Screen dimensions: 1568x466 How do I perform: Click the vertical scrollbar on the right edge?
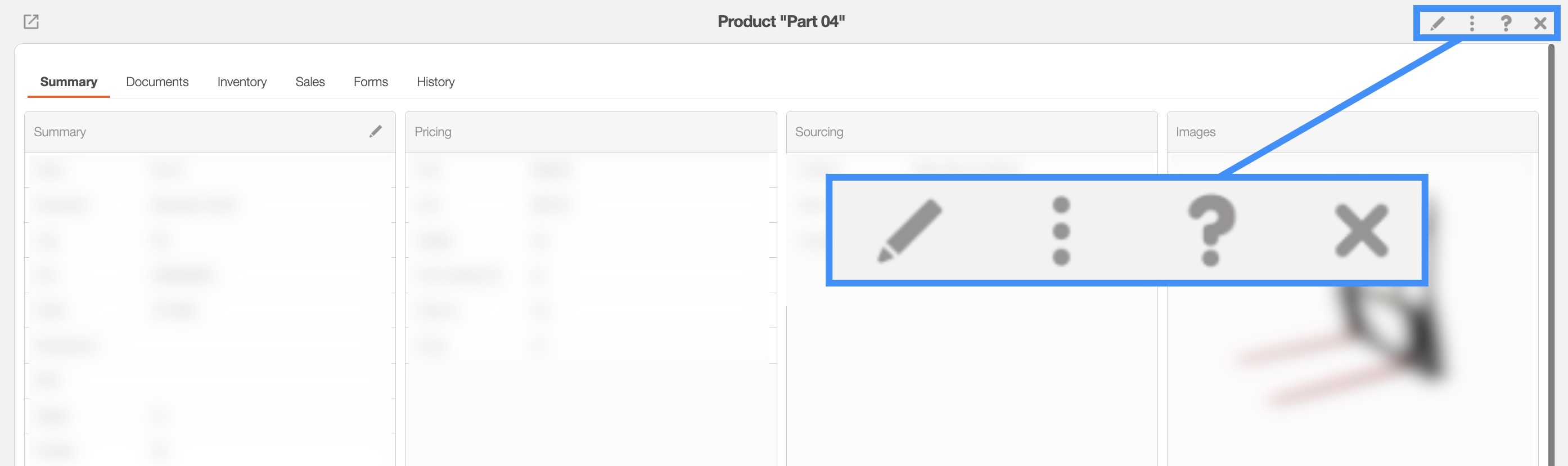(x=1551, y=244)
